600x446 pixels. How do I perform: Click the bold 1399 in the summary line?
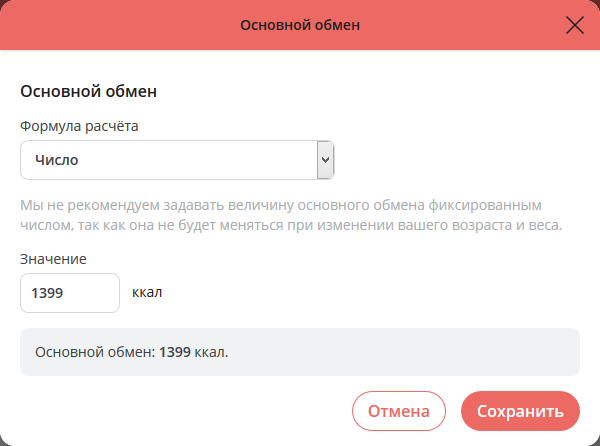(175, 352)
